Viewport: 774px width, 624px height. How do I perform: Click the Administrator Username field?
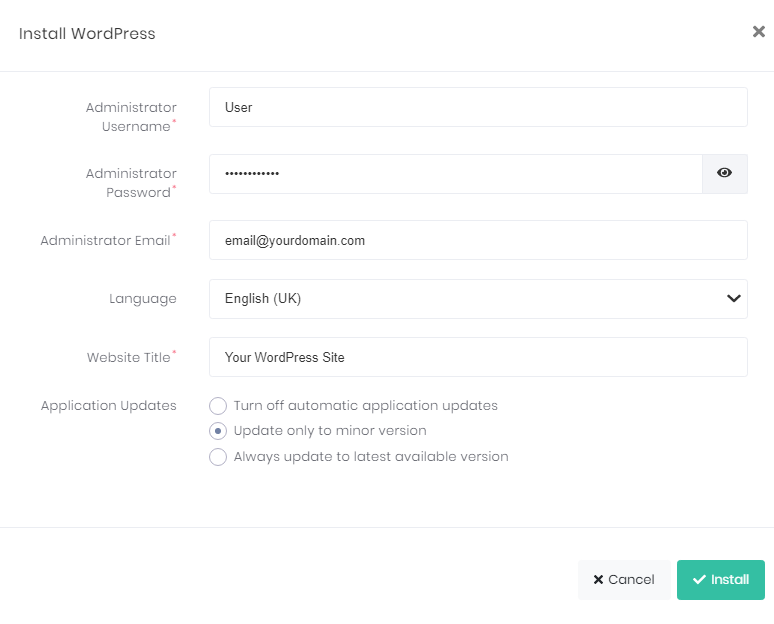pyautogui.click(x=478, y=107)
